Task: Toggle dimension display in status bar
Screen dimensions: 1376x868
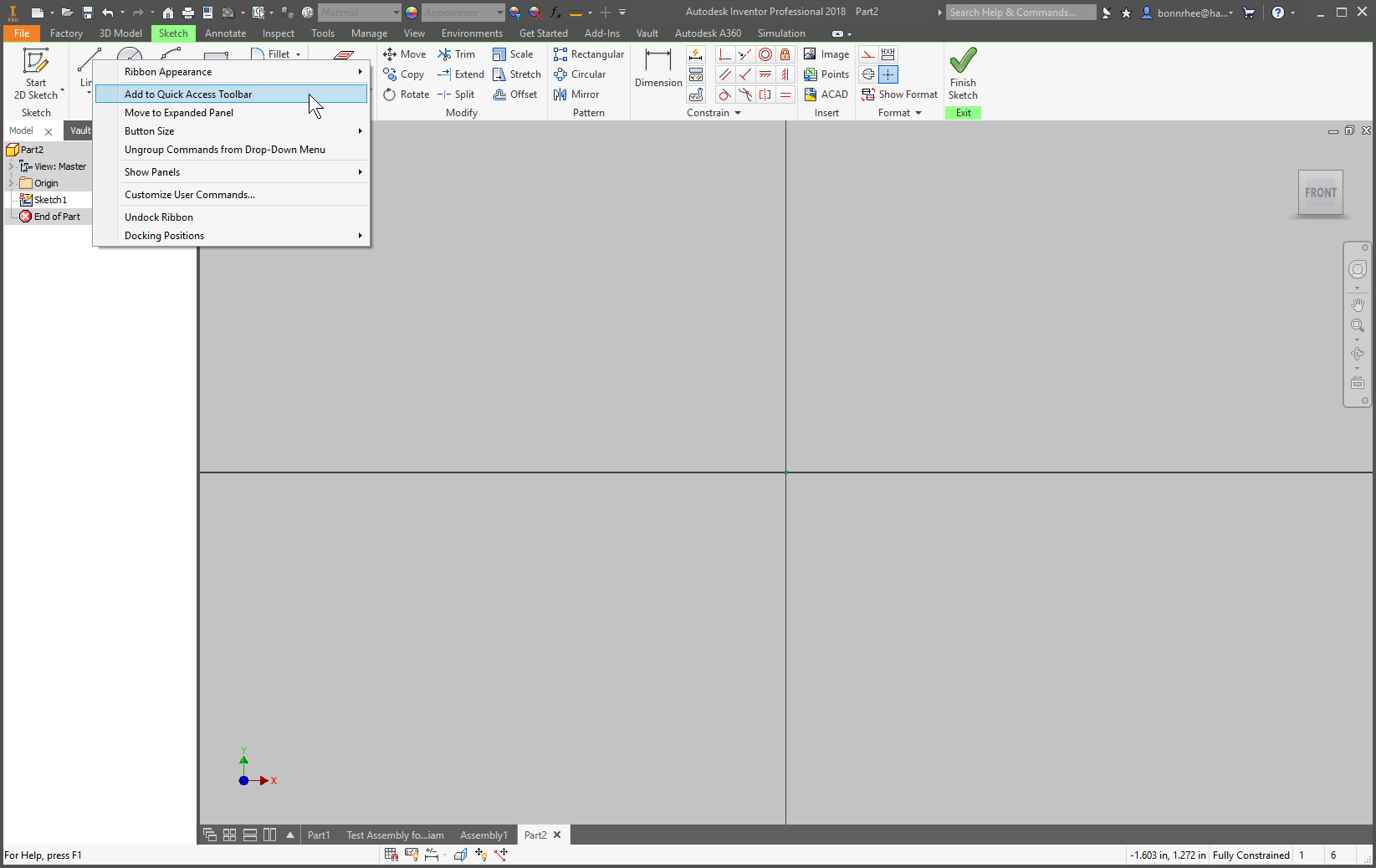Action: 432,854
